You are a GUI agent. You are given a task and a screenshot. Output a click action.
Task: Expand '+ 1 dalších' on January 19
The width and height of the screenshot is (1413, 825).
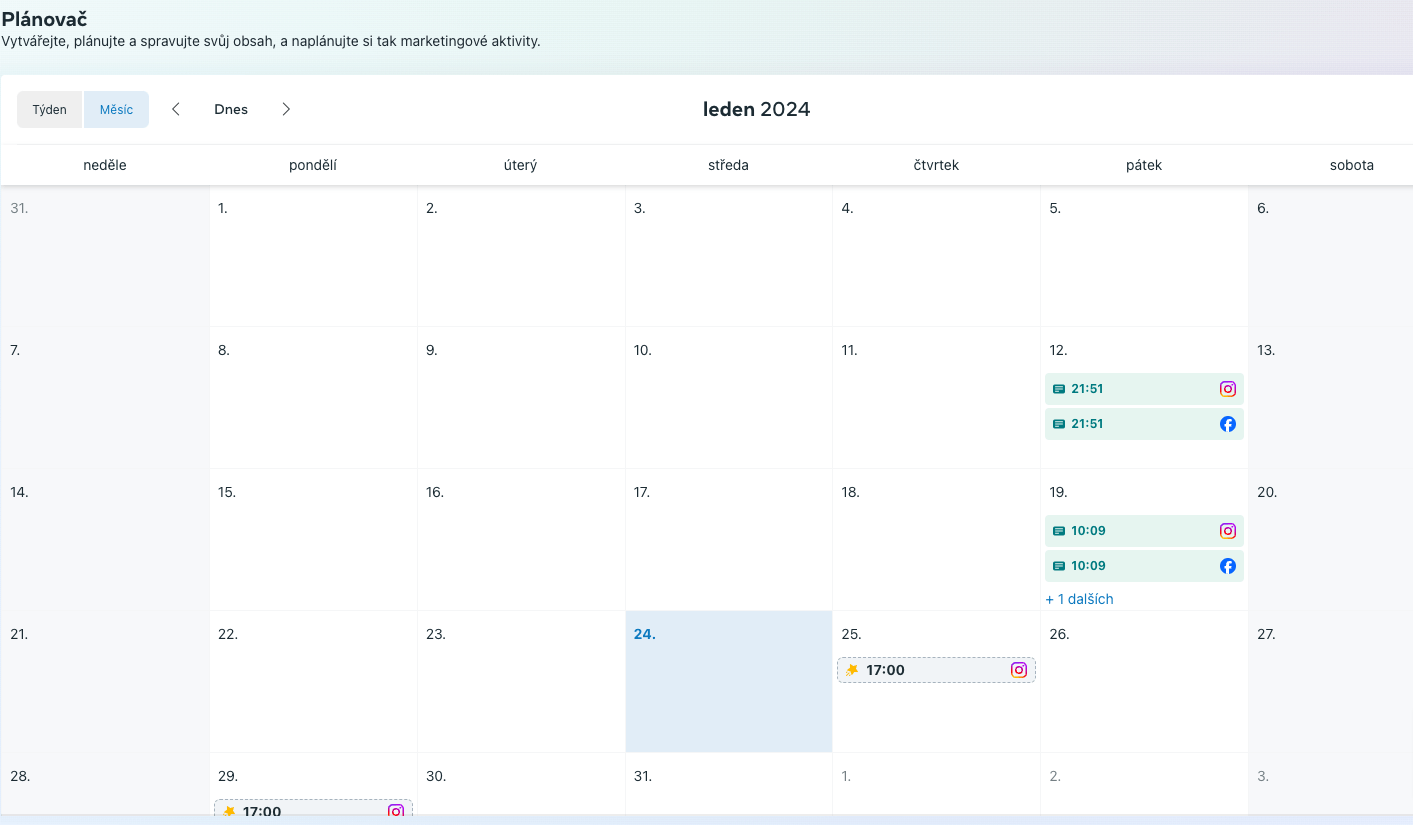(1079, 599)
